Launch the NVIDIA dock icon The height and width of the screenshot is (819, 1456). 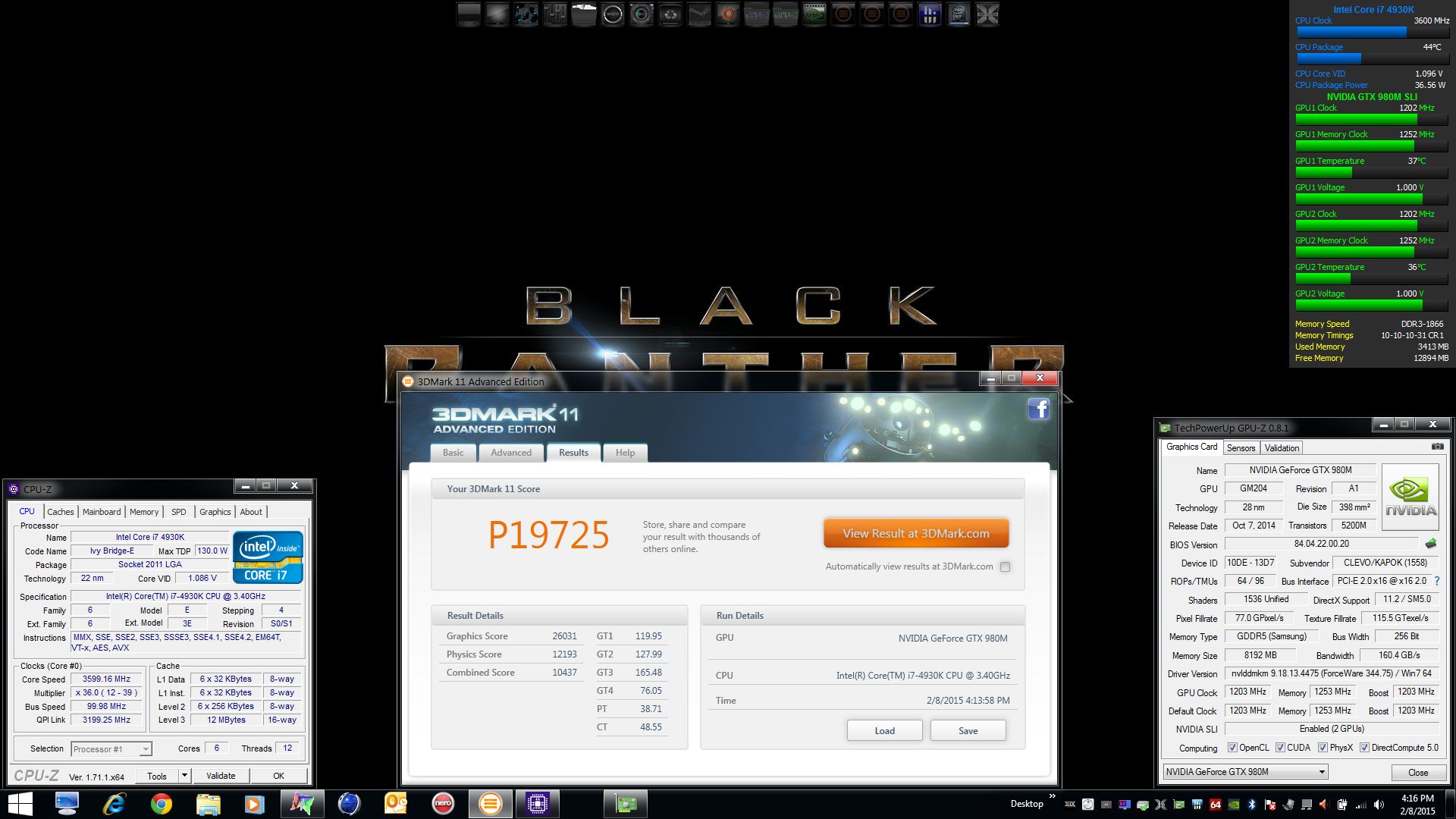(x=814, y=14)
